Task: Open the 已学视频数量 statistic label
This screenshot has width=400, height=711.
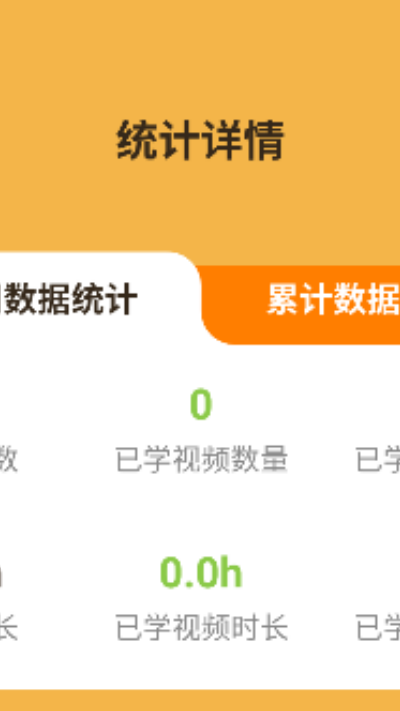Action: pos(201,460)
